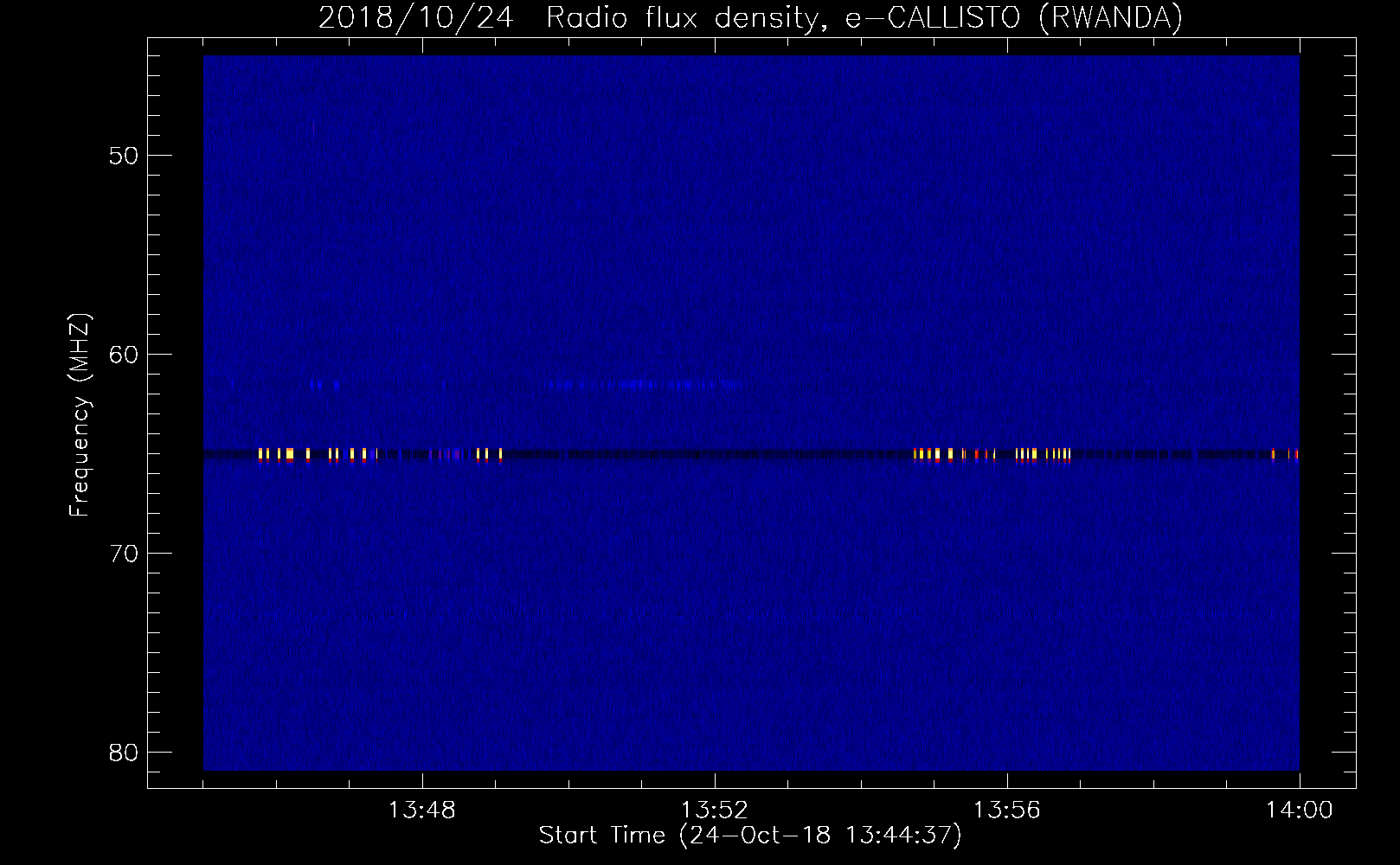
Task: Click the frequency tick label '60'
Action: coord(124,355)
